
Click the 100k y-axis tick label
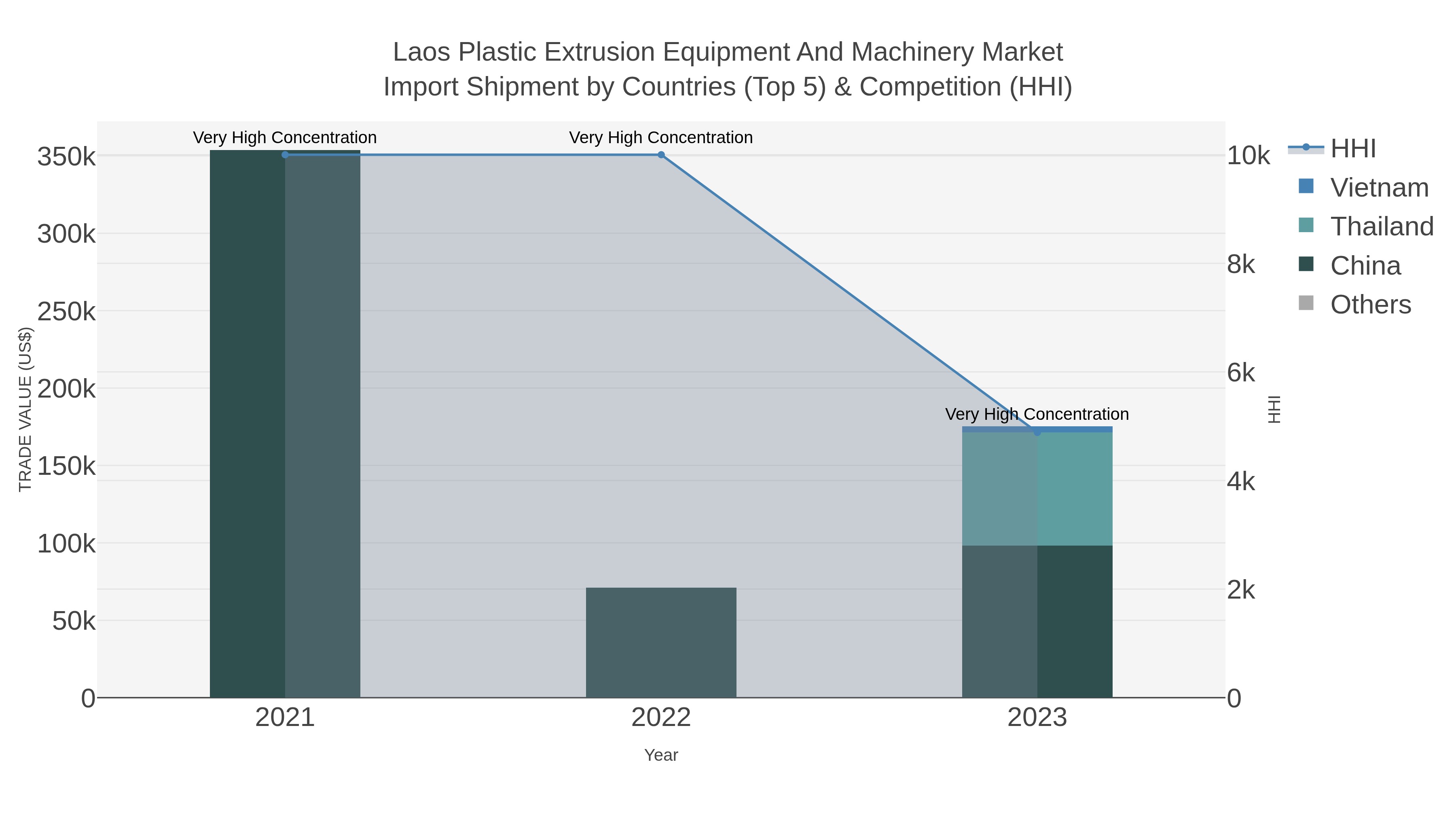click(66, 544)
